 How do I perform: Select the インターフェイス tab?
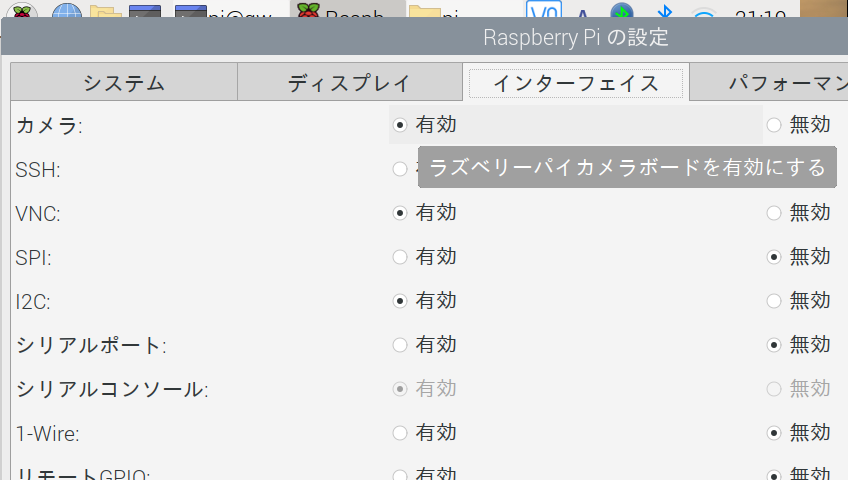(576, 82)
